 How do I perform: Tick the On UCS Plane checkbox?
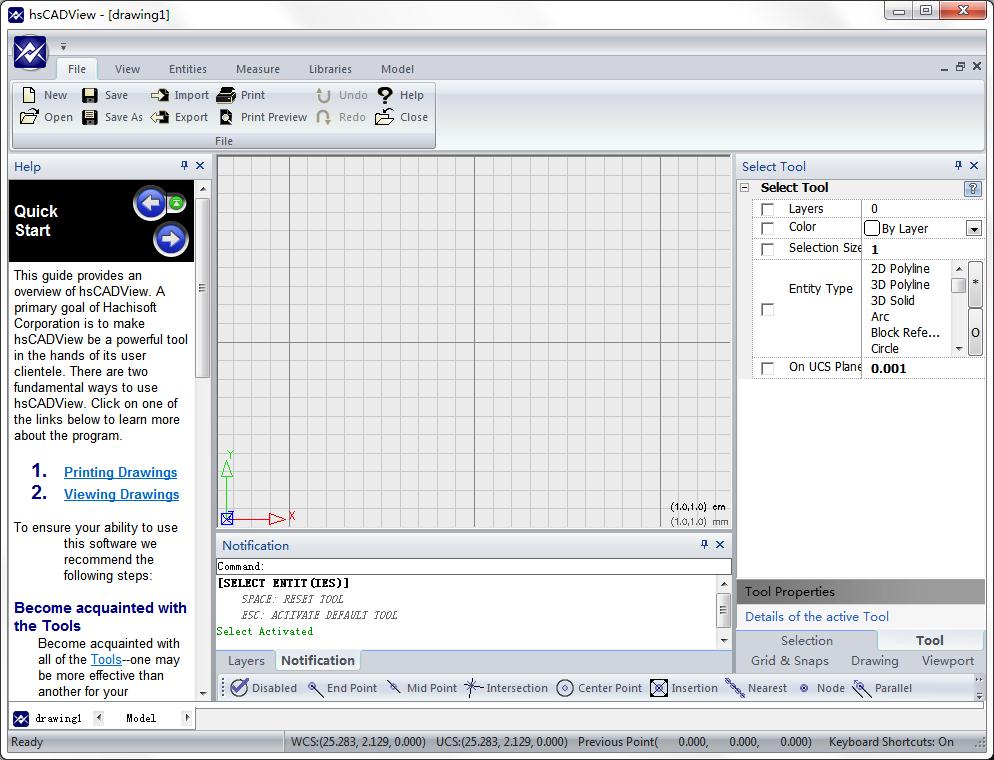click(x=767, y=368)
